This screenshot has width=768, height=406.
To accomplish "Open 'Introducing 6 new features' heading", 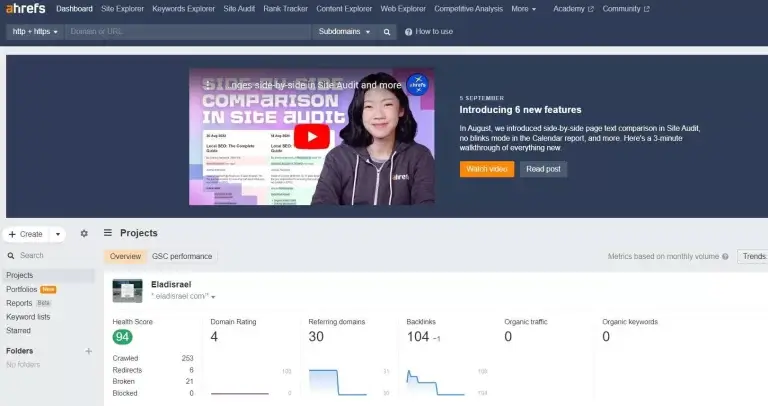I will click(x=520, y=110).
